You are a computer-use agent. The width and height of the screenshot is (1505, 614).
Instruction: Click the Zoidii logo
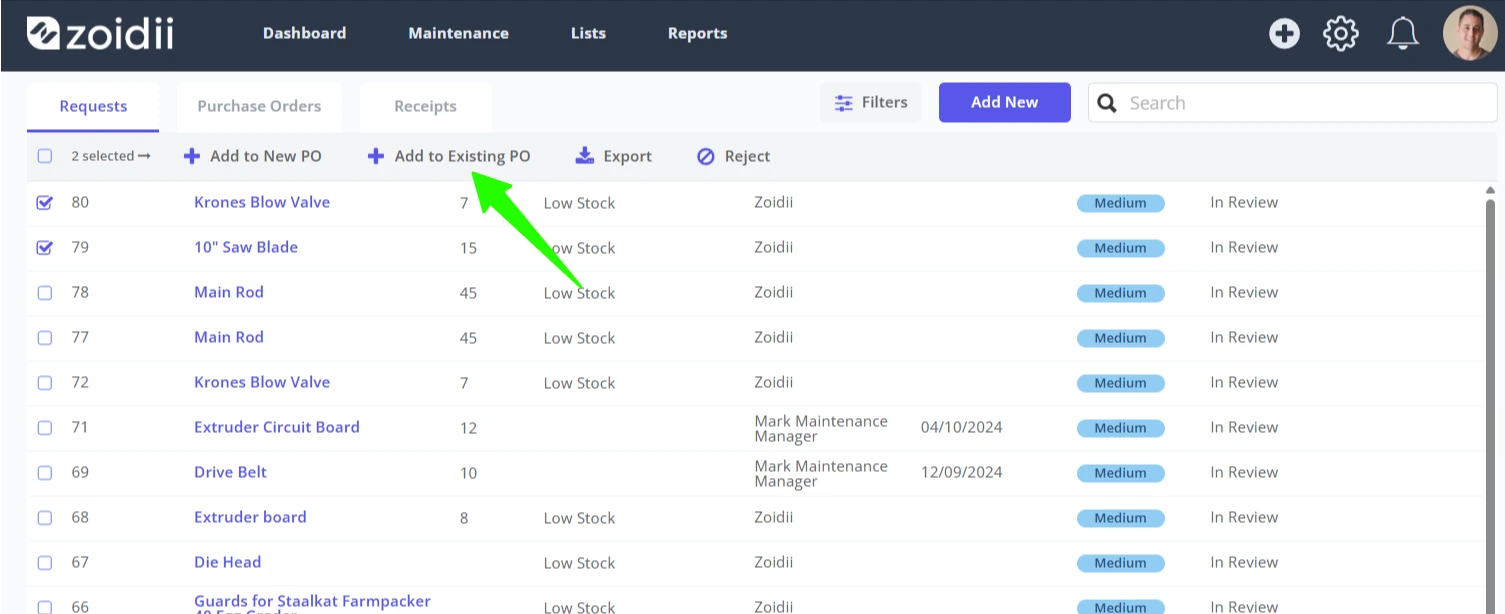(100, 33)
